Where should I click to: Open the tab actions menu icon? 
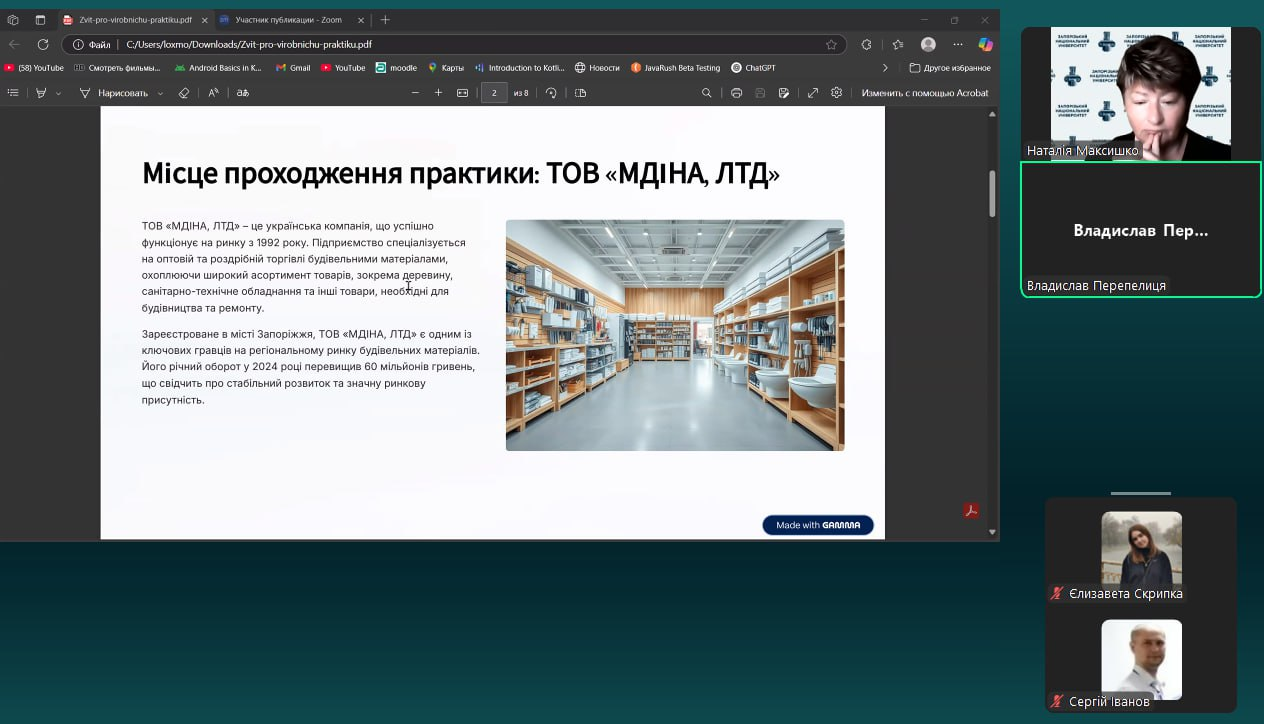tap(40, 20)
